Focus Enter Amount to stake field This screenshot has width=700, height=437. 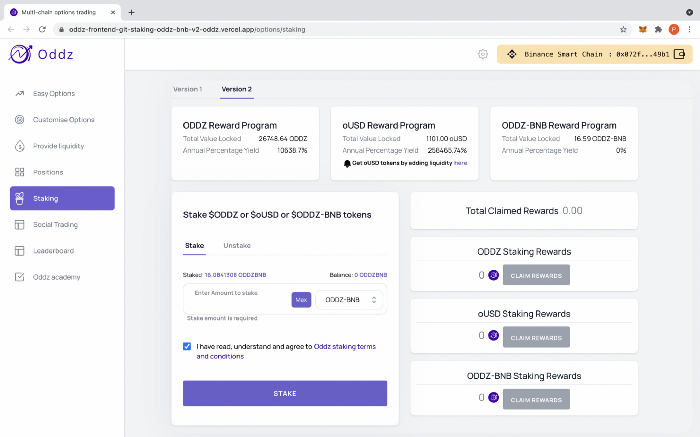click(238, 299)
